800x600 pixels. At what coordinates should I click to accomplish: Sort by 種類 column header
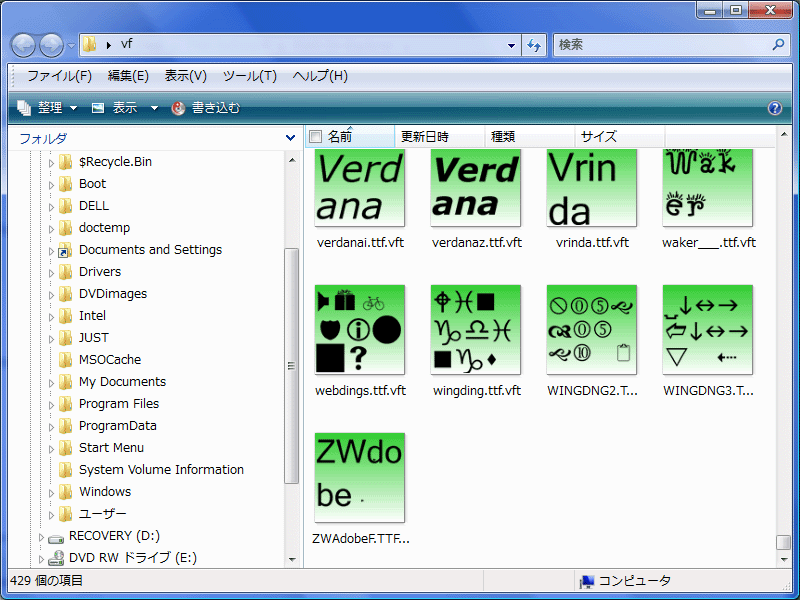530,136
